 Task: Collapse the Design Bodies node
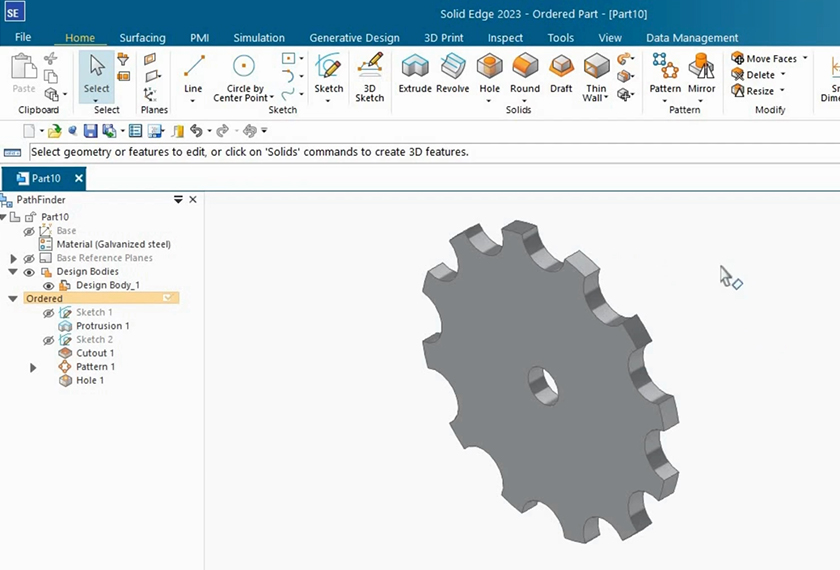pos(13,272)
